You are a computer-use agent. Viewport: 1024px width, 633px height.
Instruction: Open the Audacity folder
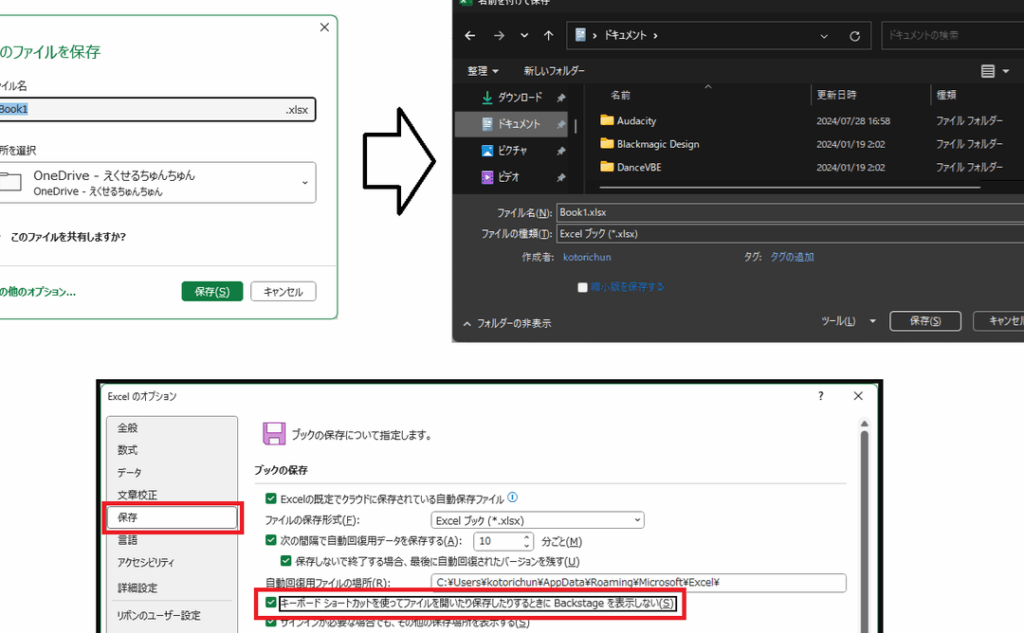coord(636,121)
